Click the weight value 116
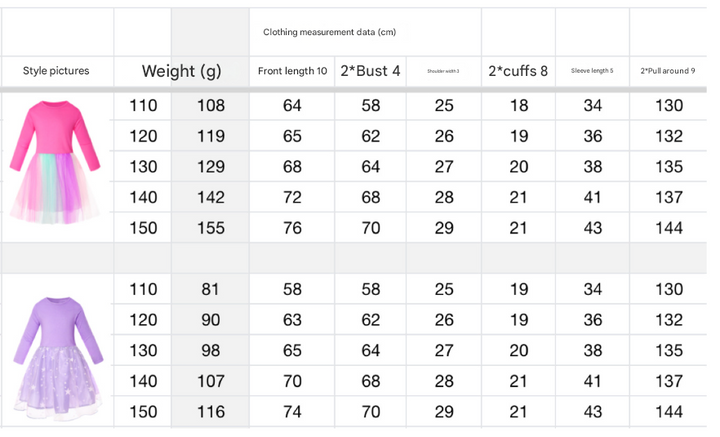720x437 pixels. [211, 412]
